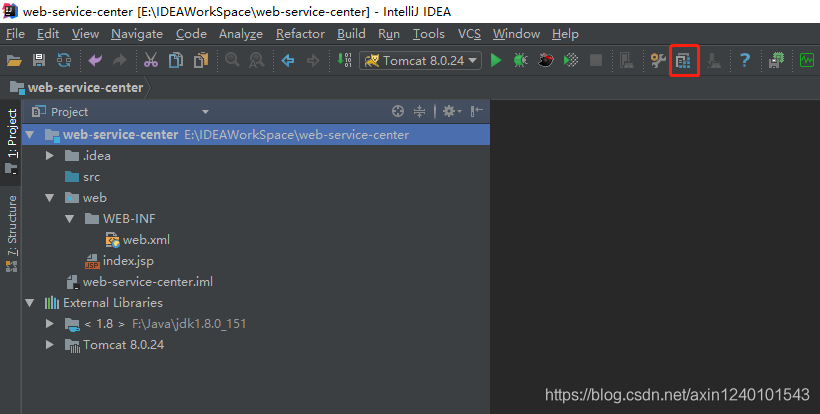Open Project panel gear settings
Viewport: 820px width, 414px height.
(x=451, y=111)
